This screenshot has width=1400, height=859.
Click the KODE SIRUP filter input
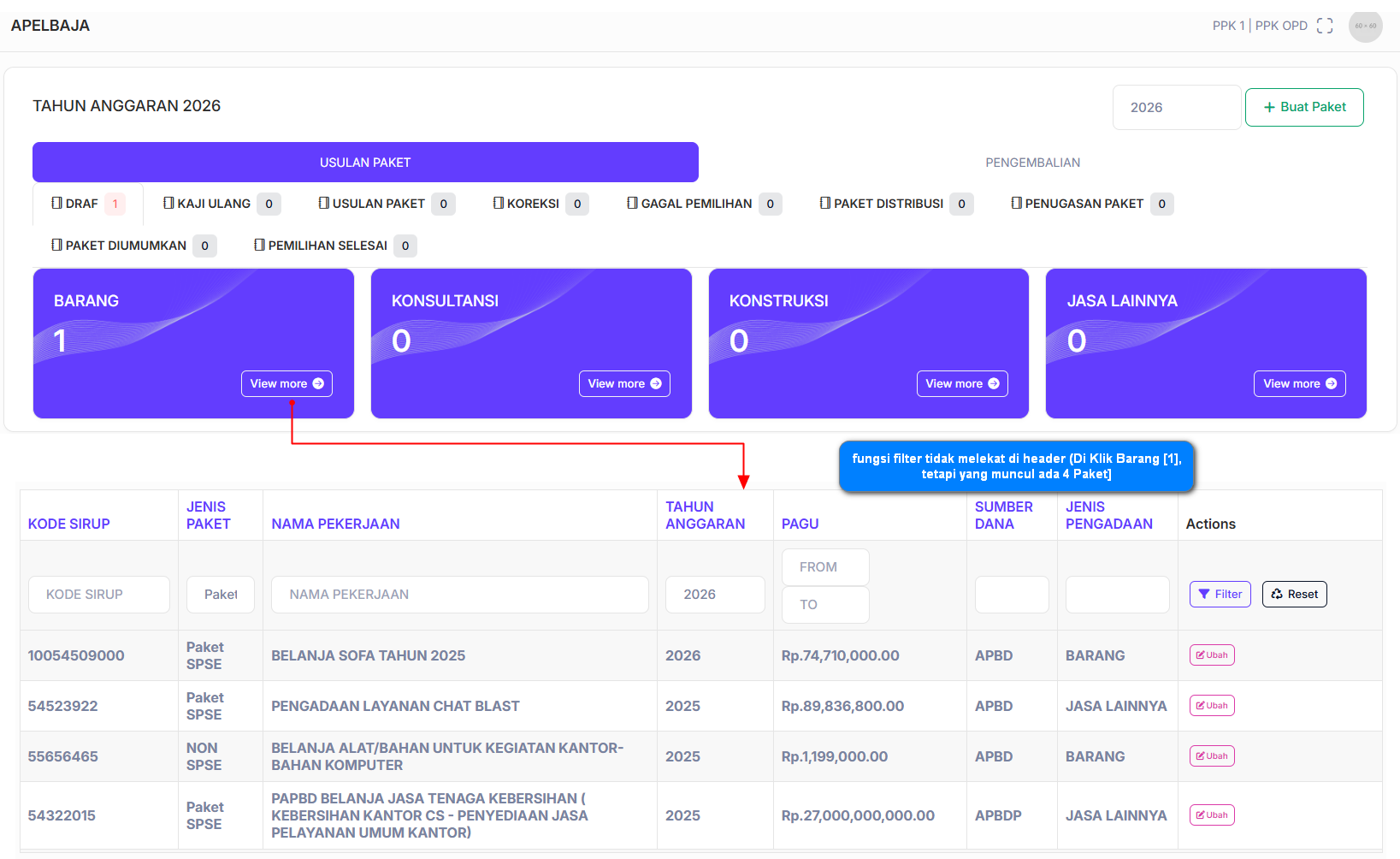tap(98, 594)
